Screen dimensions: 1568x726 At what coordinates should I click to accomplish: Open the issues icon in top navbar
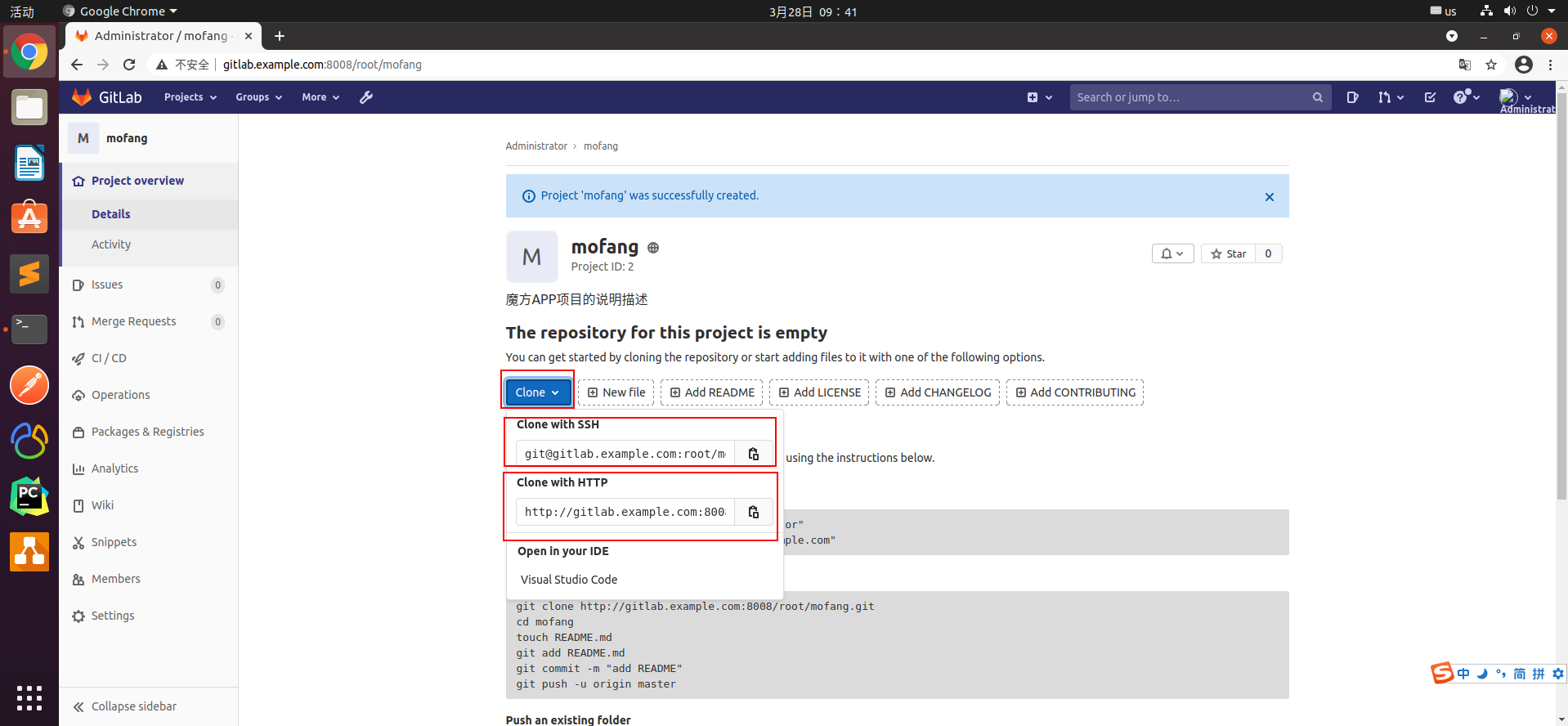(x=1352, y=97)
